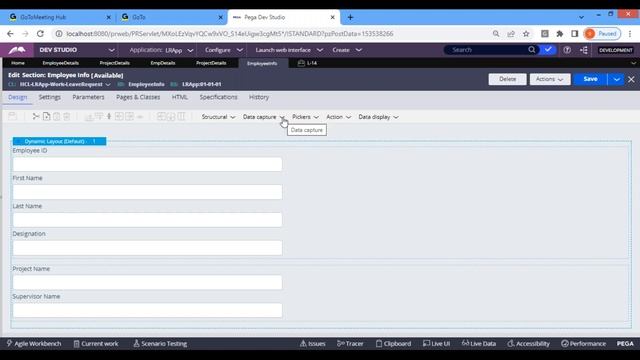Launch Tracer from the bottom toolbar
Image resolution: width=640 pixels, height=360 pixels.
coord(350,344)
